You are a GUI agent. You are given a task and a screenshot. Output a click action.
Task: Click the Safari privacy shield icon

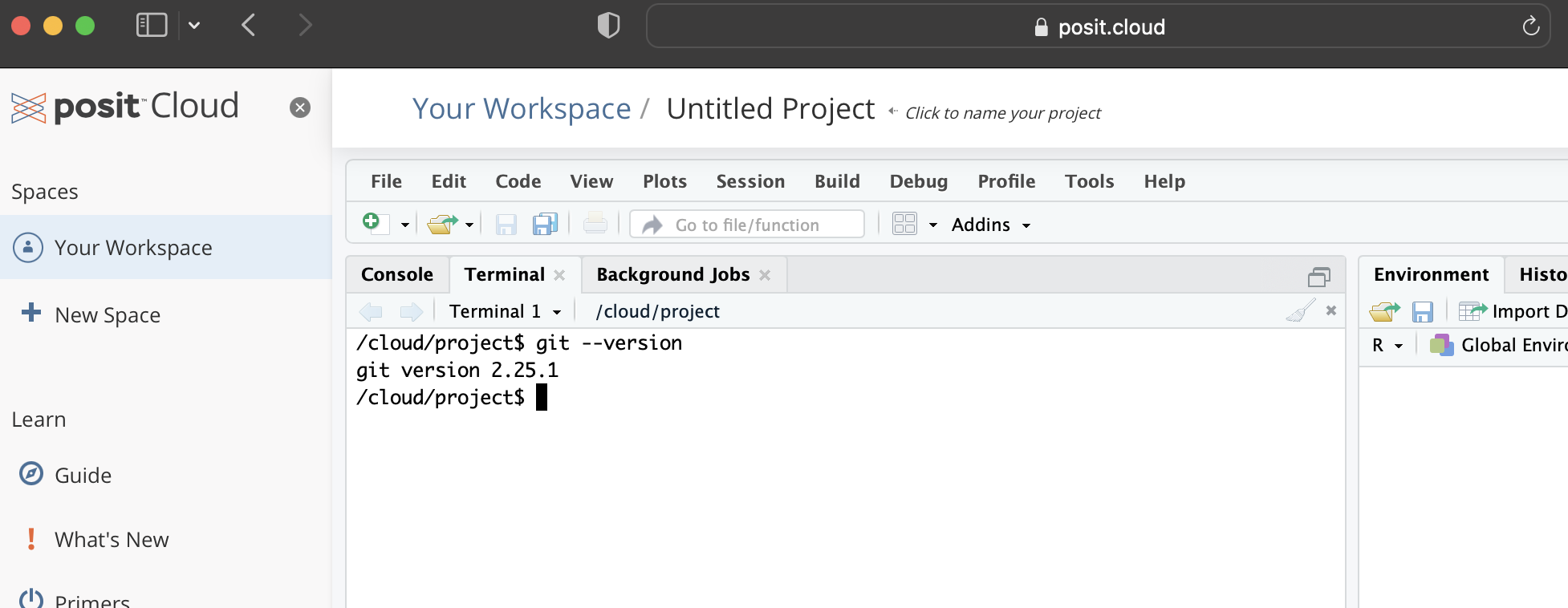tap(608, 26)
